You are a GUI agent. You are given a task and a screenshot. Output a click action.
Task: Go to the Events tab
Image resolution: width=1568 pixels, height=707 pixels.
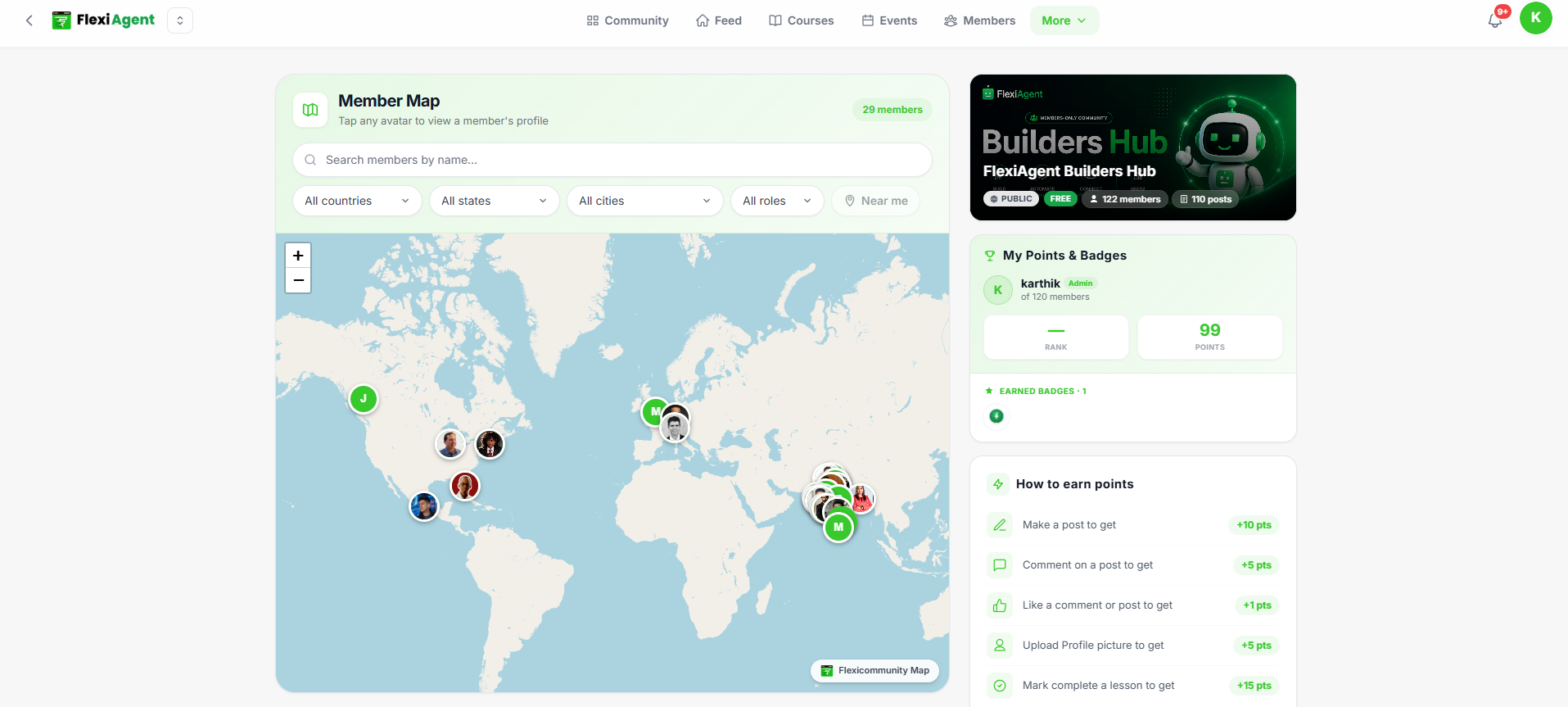(889, 20)
